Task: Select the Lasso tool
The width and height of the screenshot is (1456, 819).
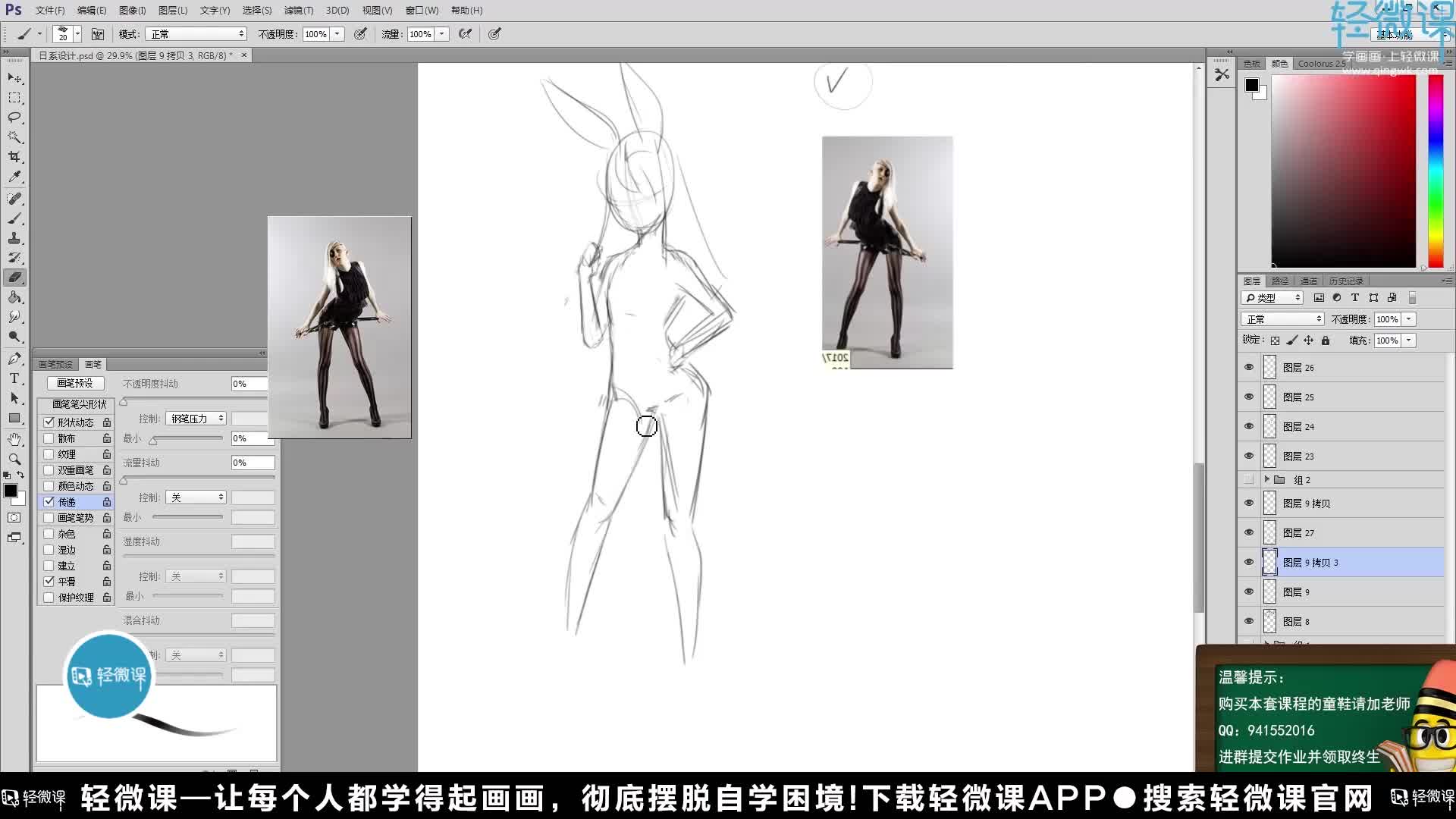Action: [x=14, y=117]
